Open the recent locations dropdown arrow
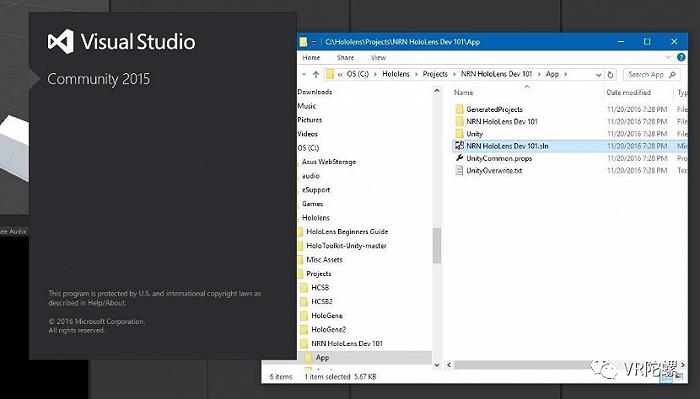Screen dimensions: 700x399 (x=304, y=74)
